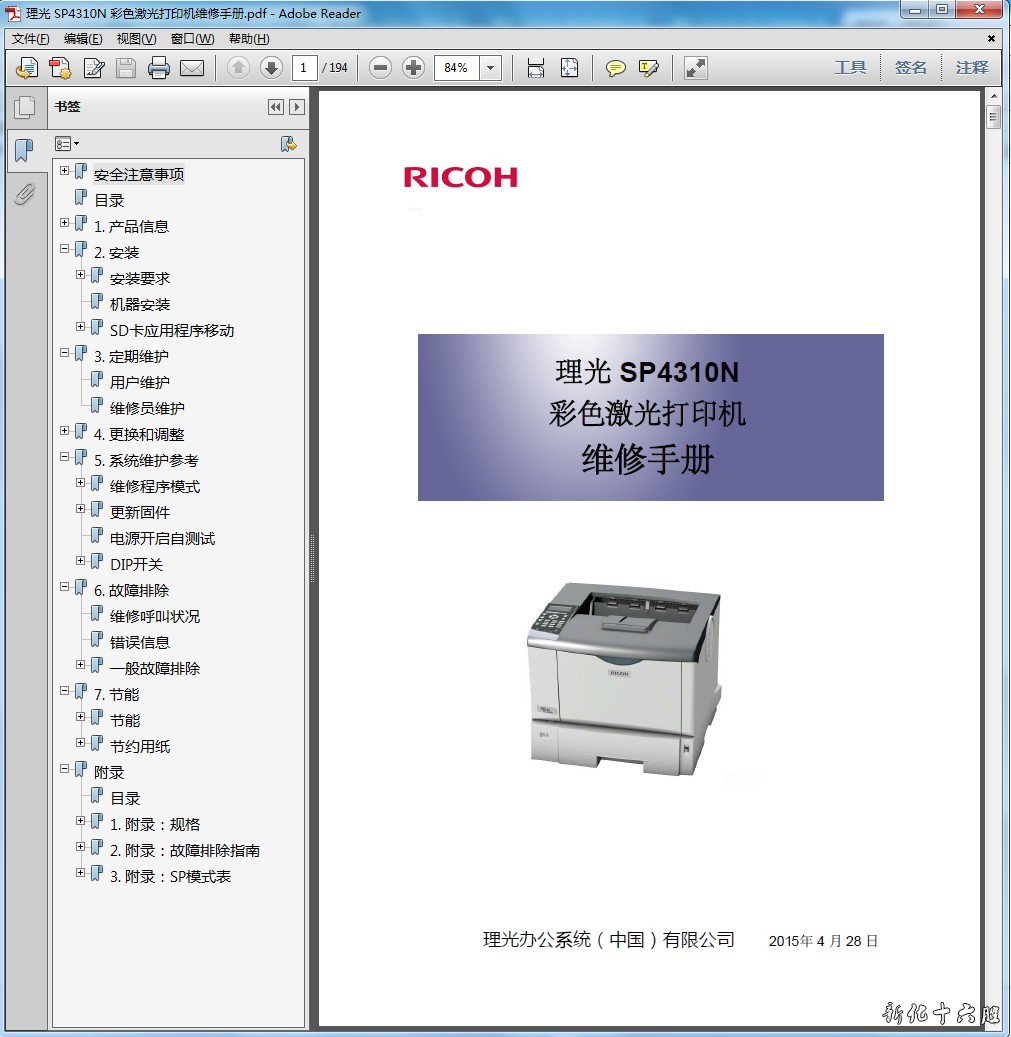The height and width of the screenshot is (1037, 1011).
Task: Open the 文件 menu
Action: pyautogui.click(x=30, y=39)
